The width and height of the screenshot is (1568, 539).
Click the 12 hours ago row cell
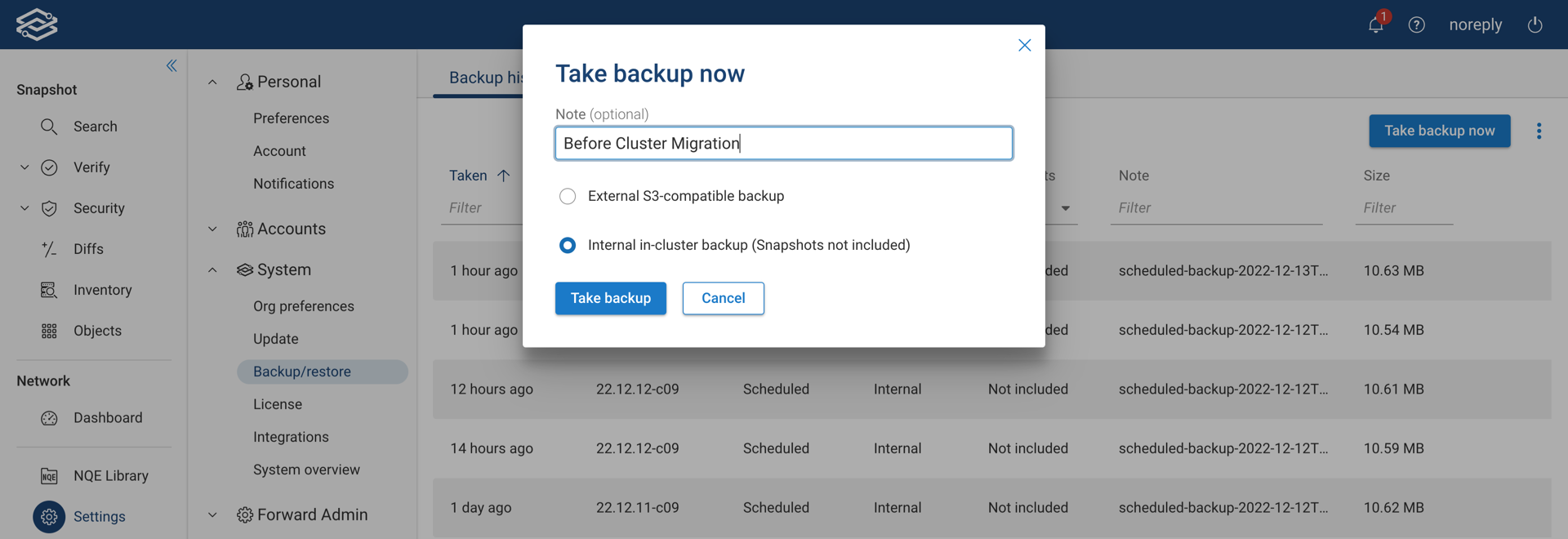click(x=492, y=390)
